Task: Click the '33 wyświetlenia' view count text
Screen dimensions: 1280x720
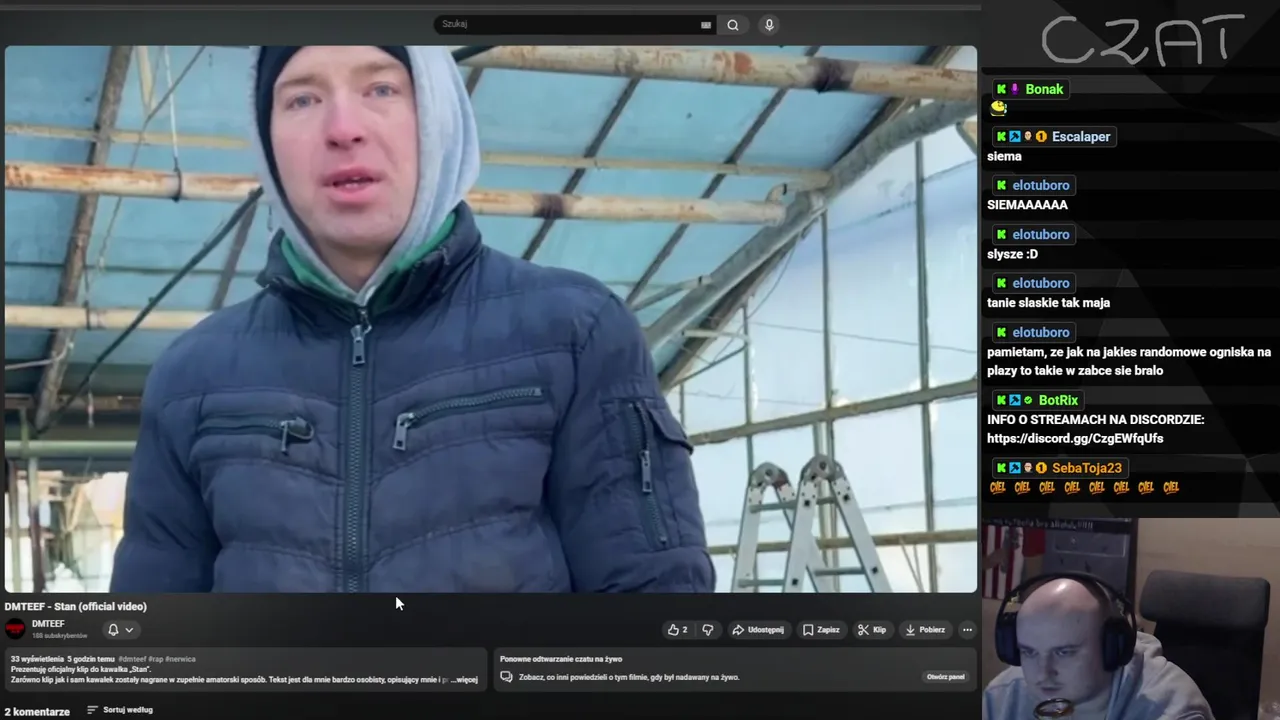Action: pos(37,659)
